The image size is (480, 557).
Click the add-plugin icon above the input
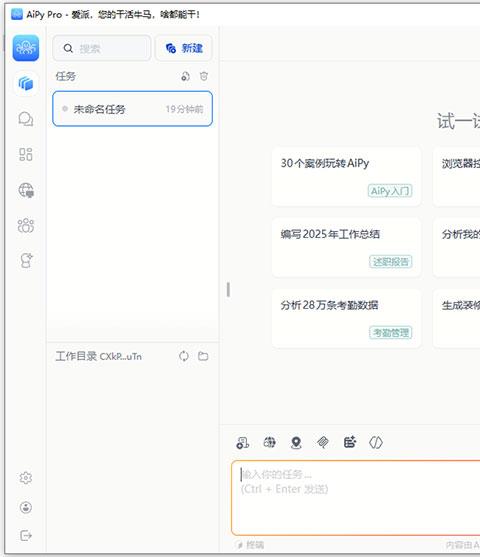coord(350,443)
